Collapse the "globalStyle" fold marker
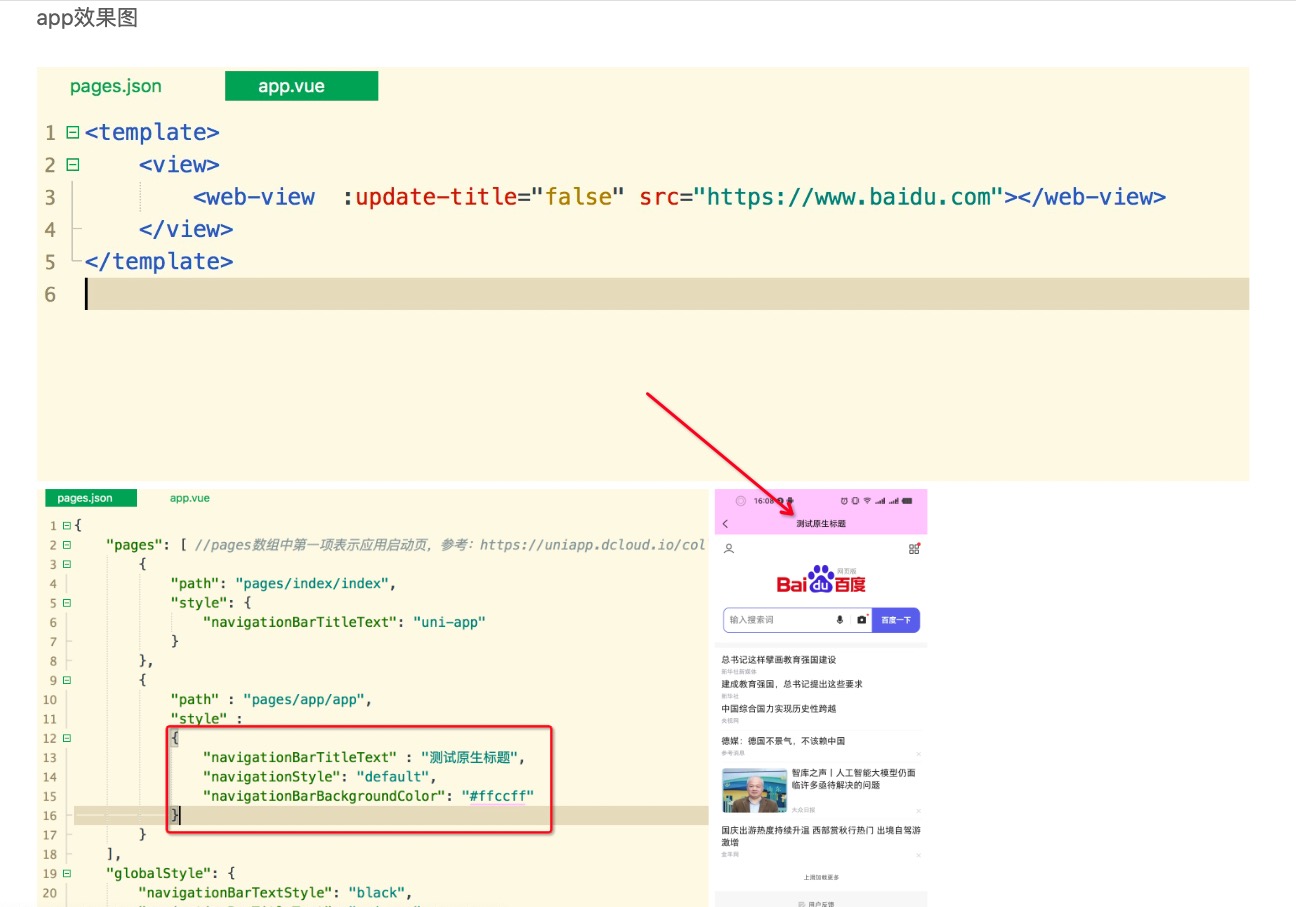This screenshot has width=1296, height=907. [x=67, y=873]
